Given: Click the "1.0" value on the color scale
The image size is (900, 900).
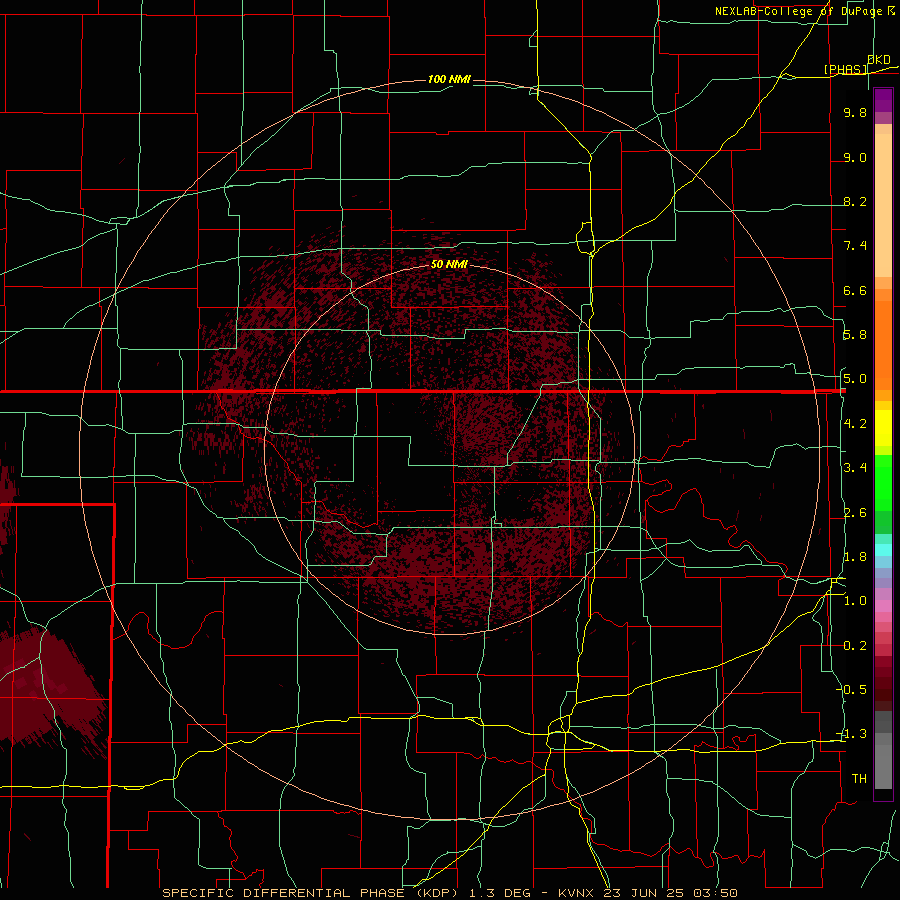Looking at the screenshot, I should [x=855, y=601].
